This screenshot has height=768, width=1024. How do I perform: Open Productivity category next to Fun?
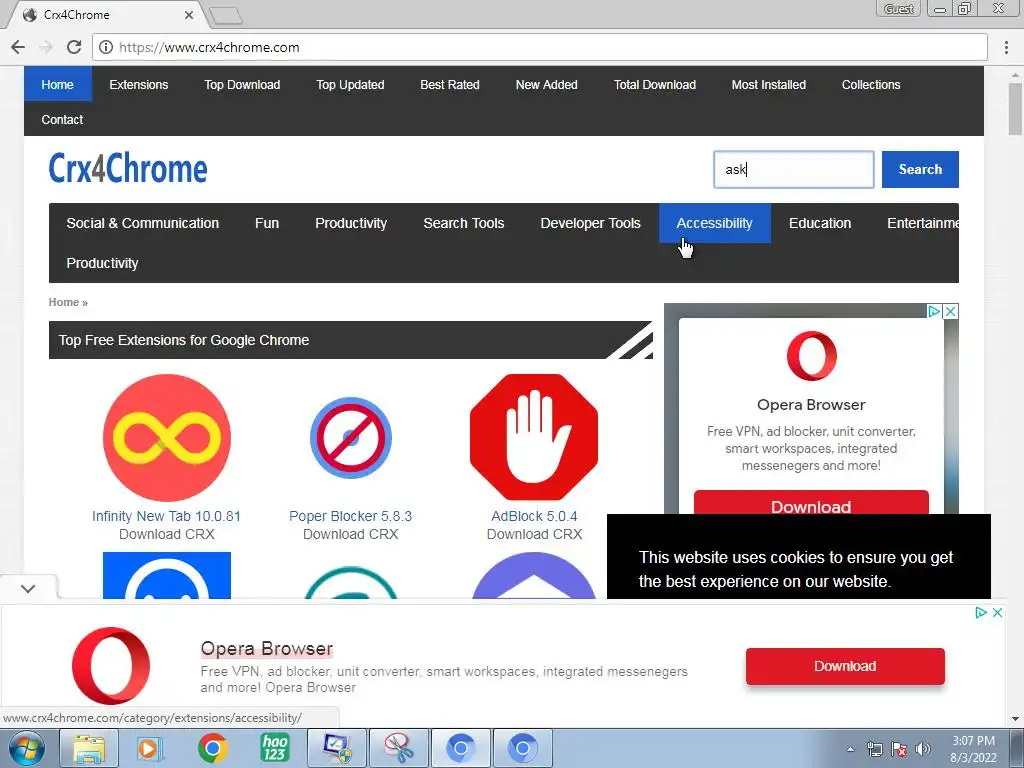(x=351, y=223)
